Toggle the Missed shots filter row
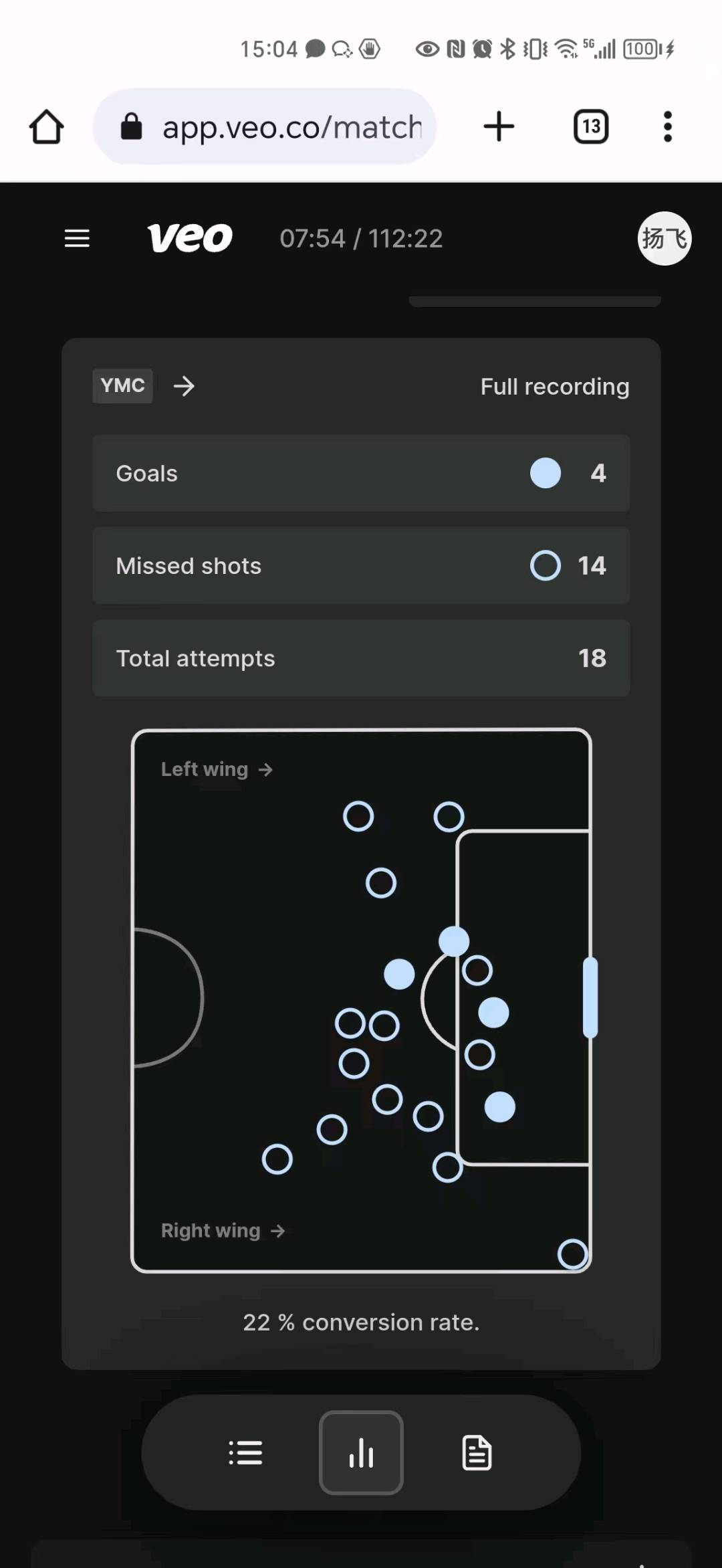The image size is (722, 1568). 361,565
